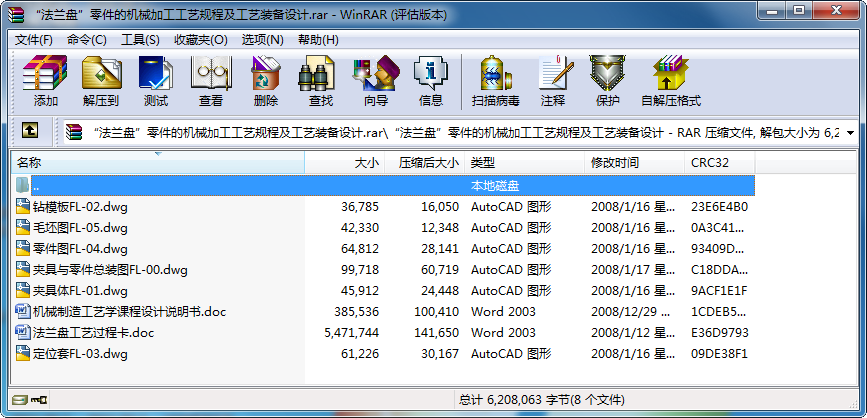This screenshot has height=418, width=867.
Task: Click the up-one-level arrow button
Action: click(x=30, y=130)
